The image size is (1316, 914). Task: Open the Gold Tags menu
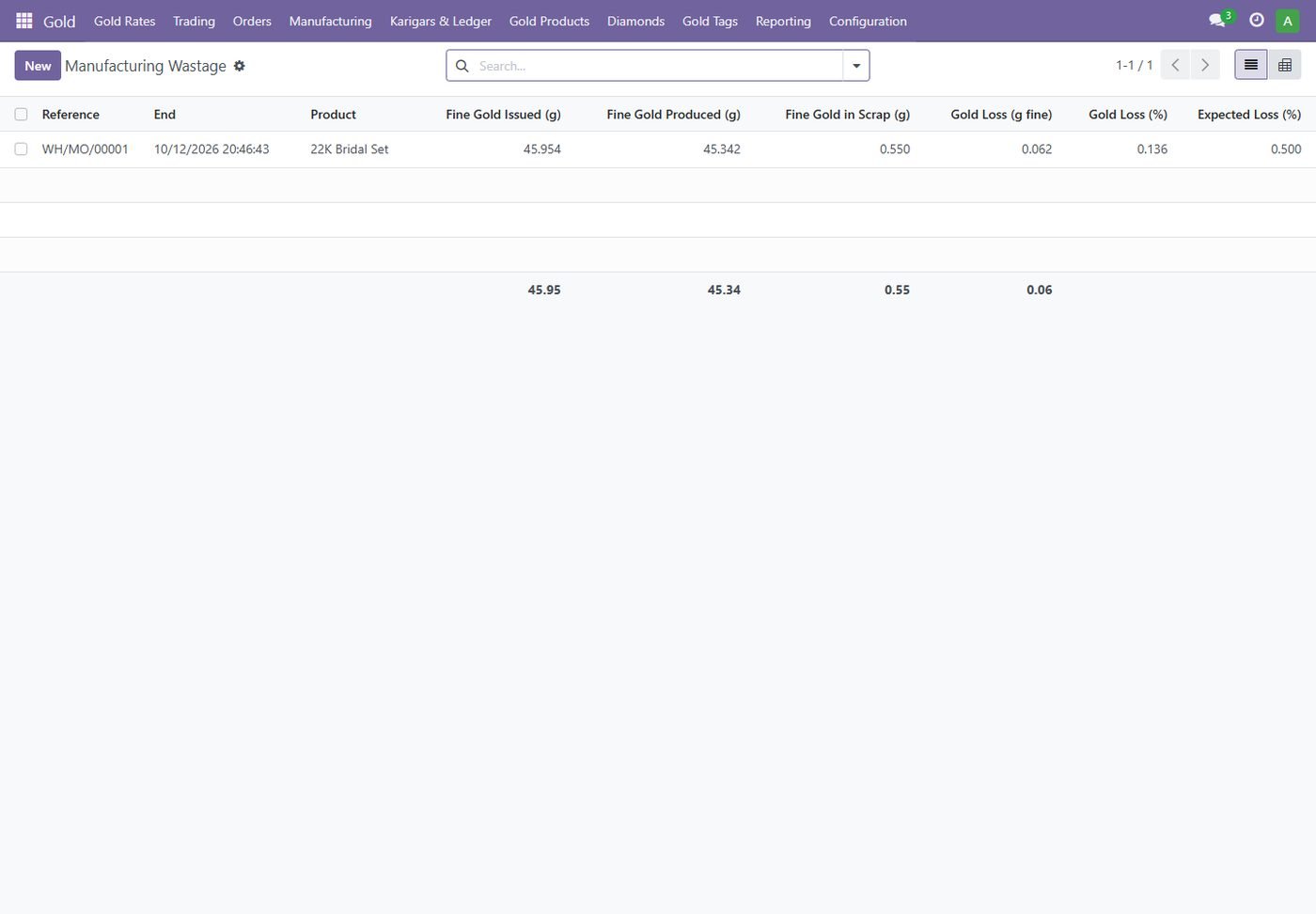710,21
